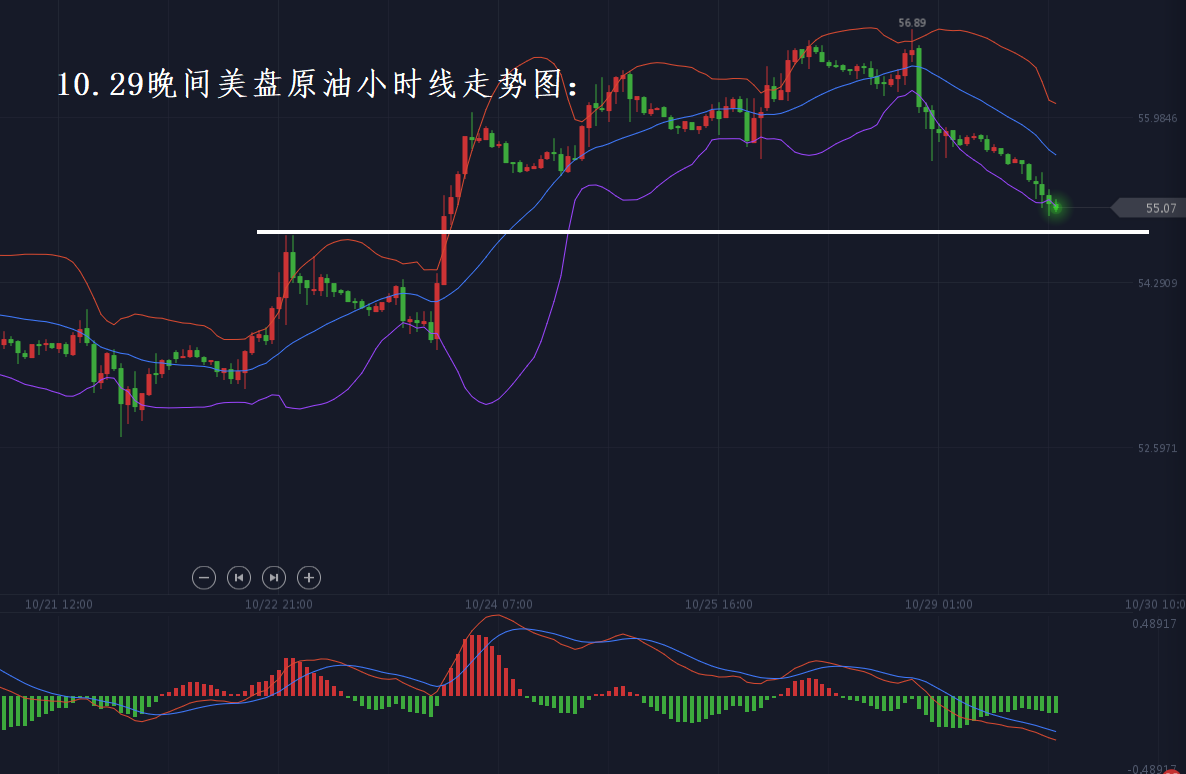
Task: Click the 10/21 12:00 time axis label
Action: coord(59,604)
